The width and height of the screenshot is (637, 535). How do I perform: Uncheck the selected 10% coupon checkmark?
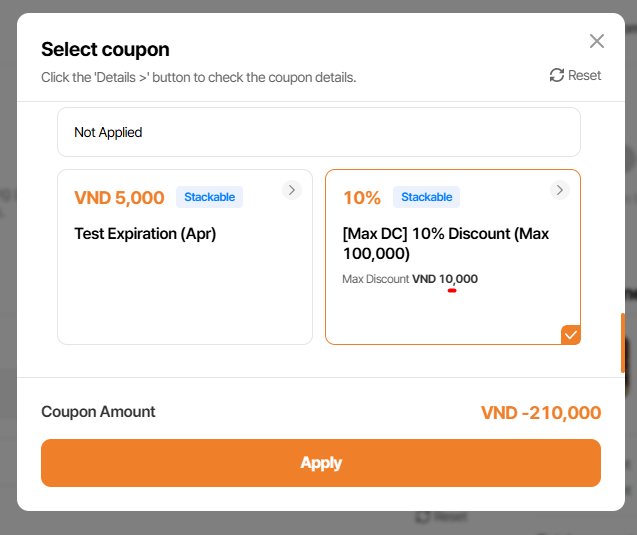570,335
